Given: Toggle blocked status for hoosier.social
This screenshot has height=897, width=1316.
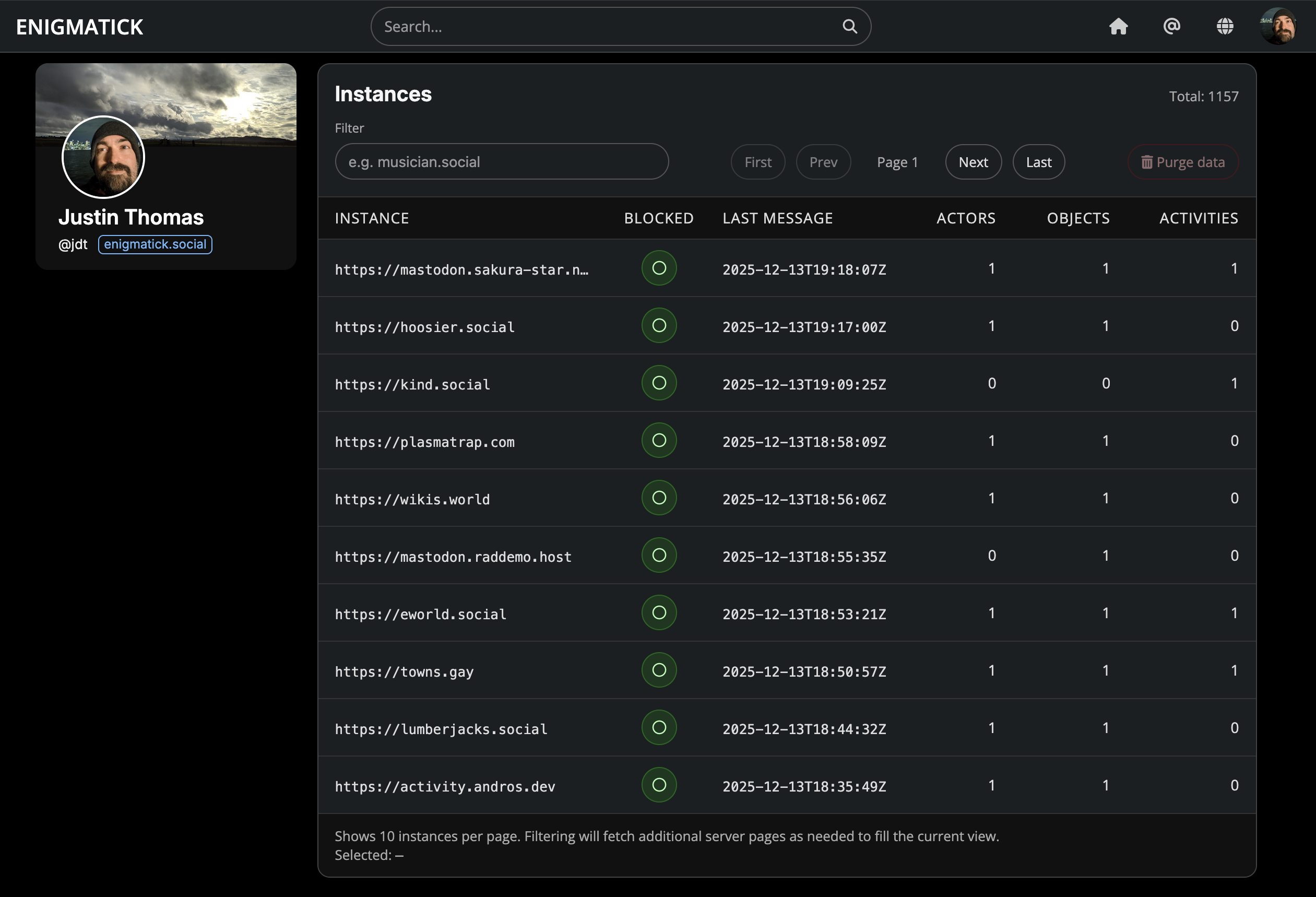Looking at the screenshot, I should click(x=659, y=326).
